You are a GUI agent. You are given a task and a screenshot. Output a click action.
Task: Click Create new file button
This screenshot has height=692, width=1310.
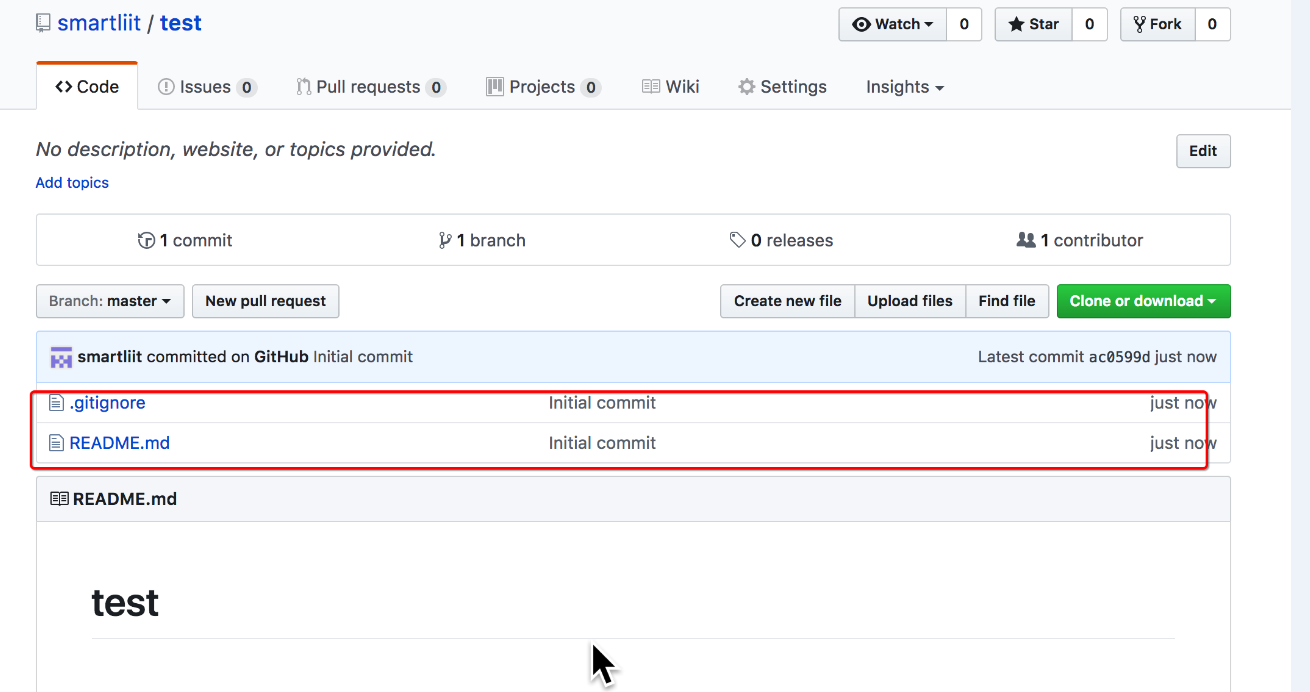pos(788,301)
